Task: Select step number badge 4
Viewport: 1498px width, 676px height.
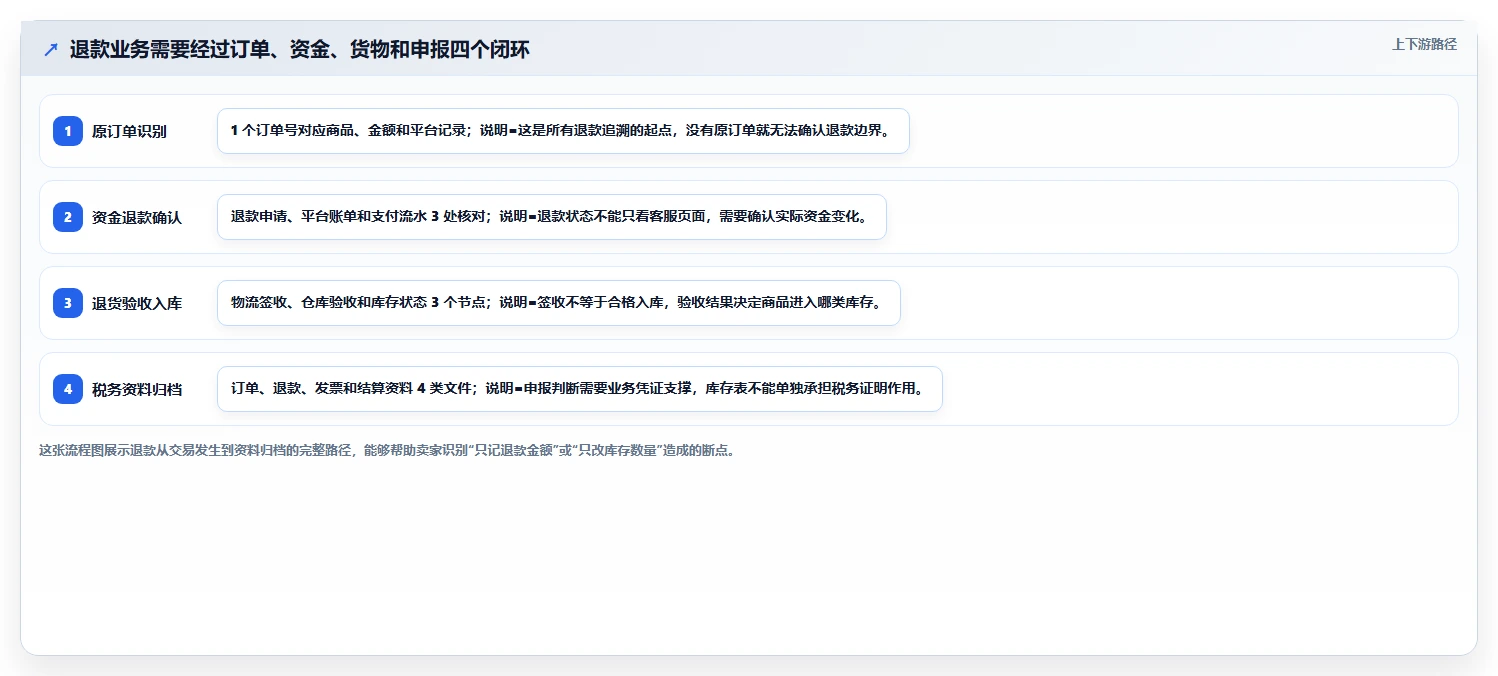Action: pyautogui.click(x=68, y=389)
